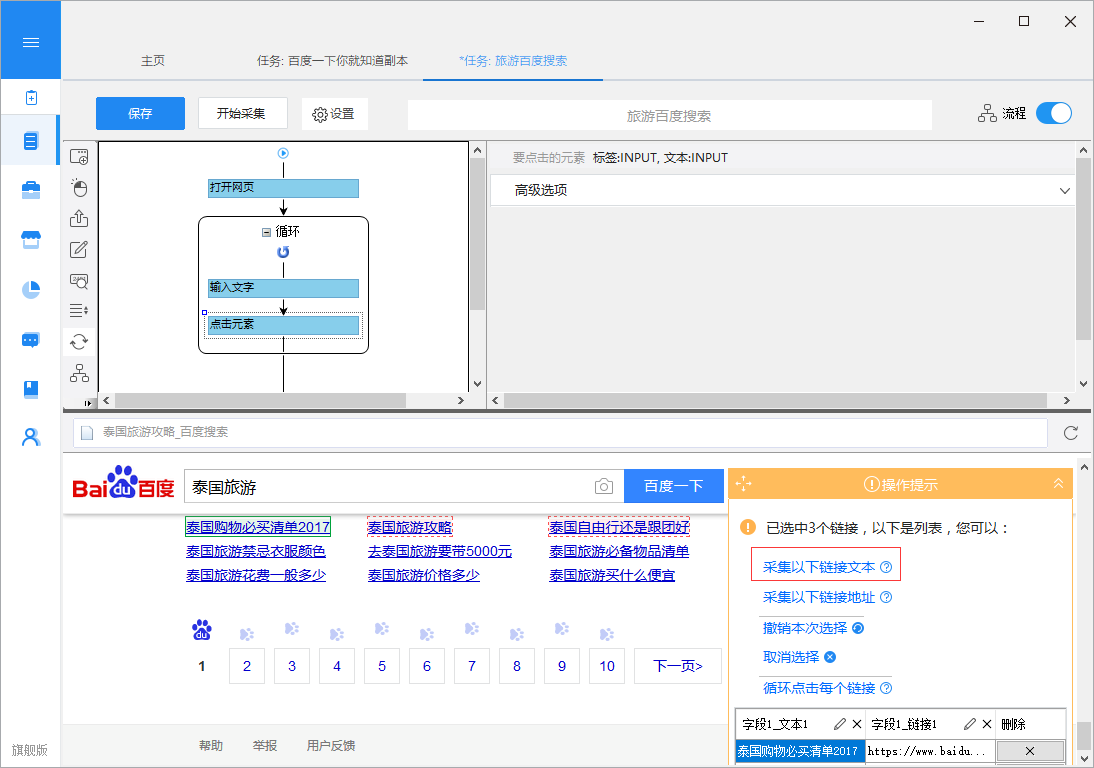Image resolution: width=1094 pixels, height=768 pixels.
Task: Open the user account icon in the sidebar
Action: (31, 437)
